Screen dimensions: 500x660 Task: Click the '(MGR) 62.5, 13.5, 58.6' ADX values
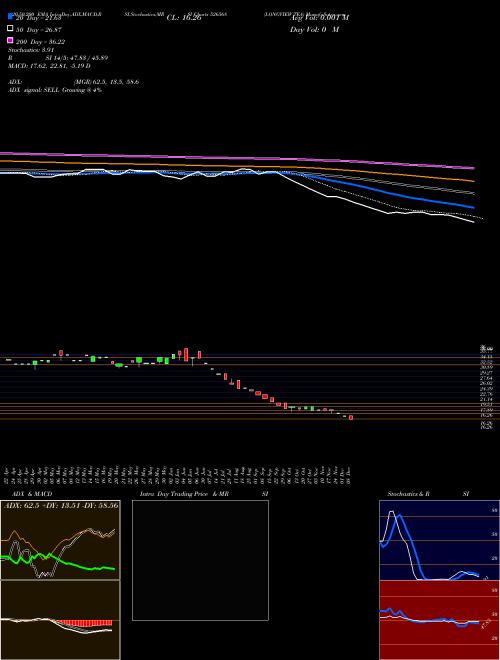click(106, 82)
